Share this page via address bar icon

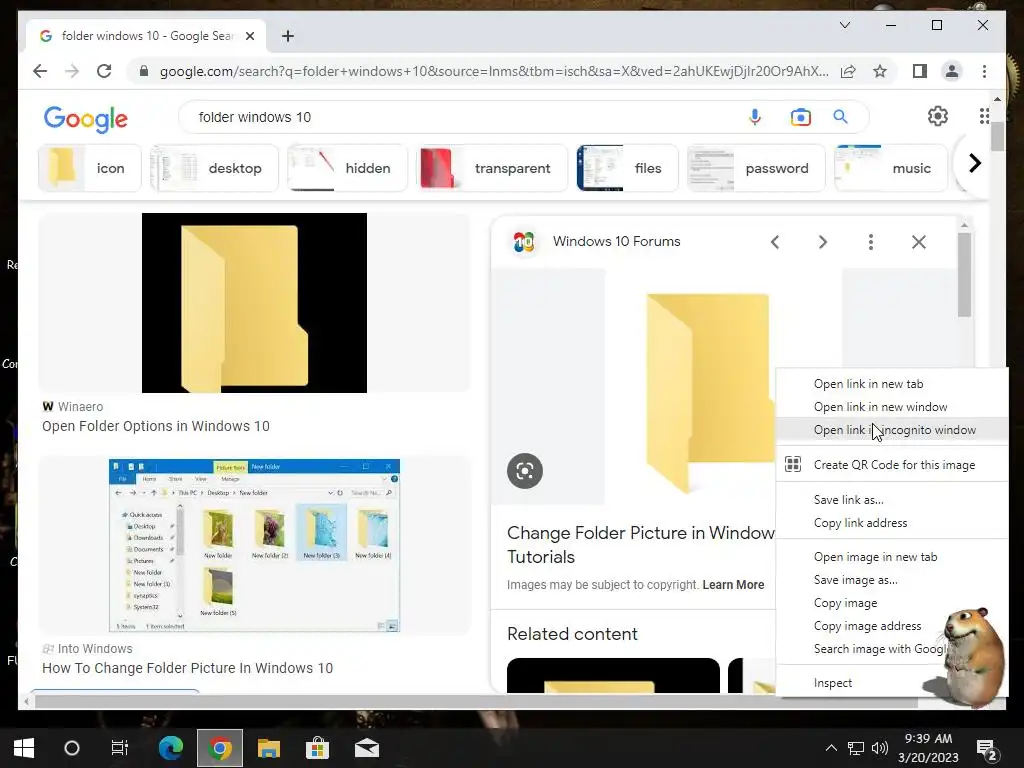point(848,71)
